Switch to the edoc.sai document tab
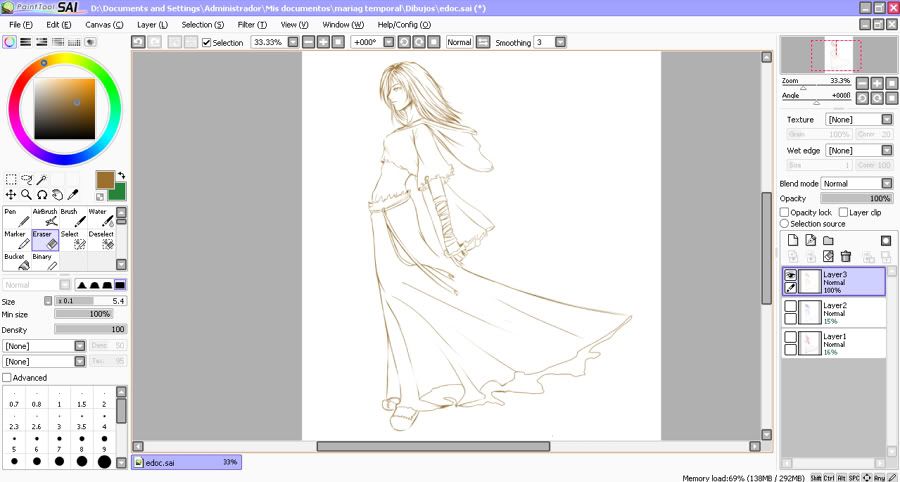Screen dimensions: 900x482 click(187, 462)
